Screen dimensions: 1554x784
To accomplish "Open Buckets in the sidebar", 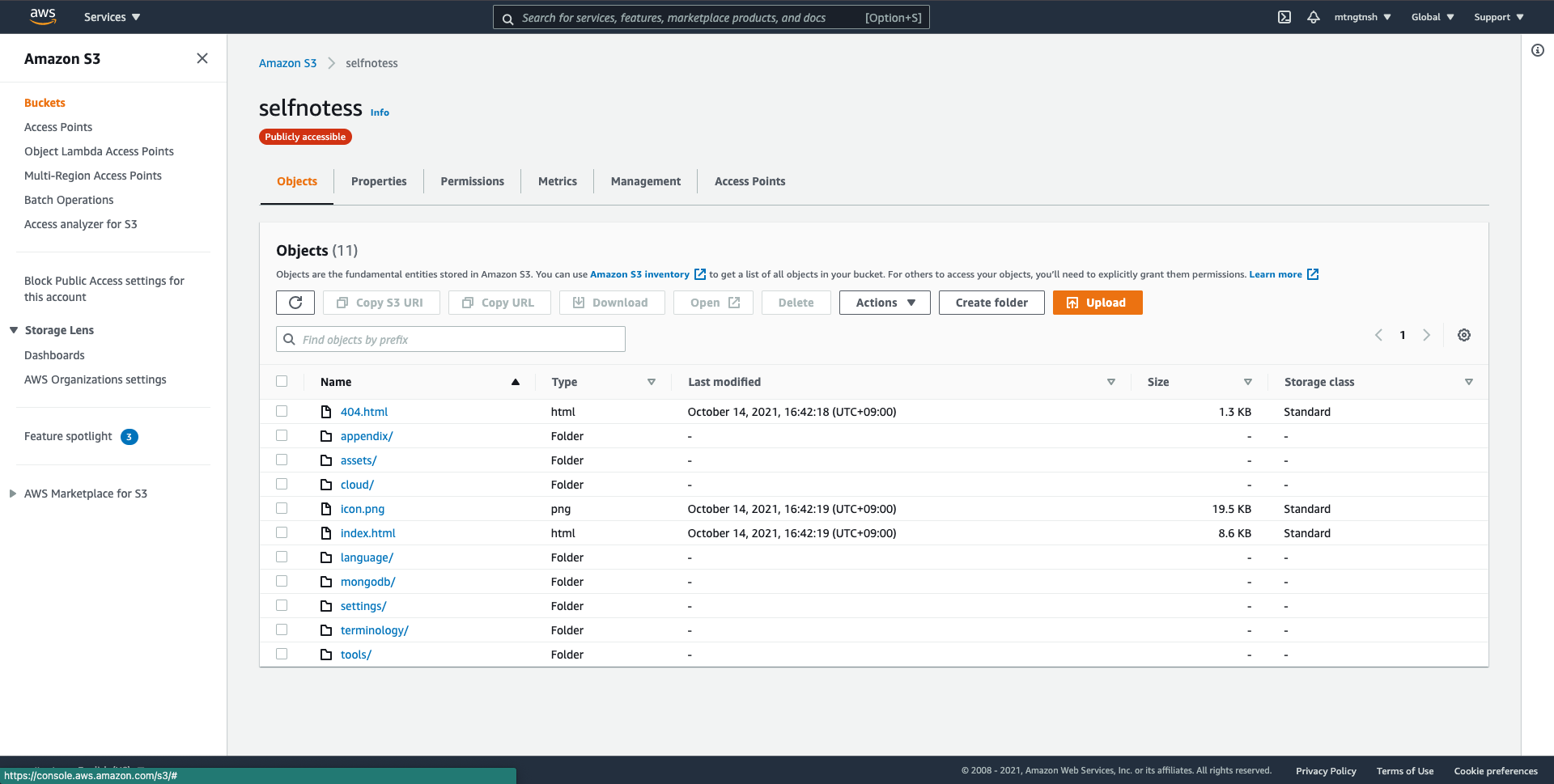I will click(x=45, y=103).
